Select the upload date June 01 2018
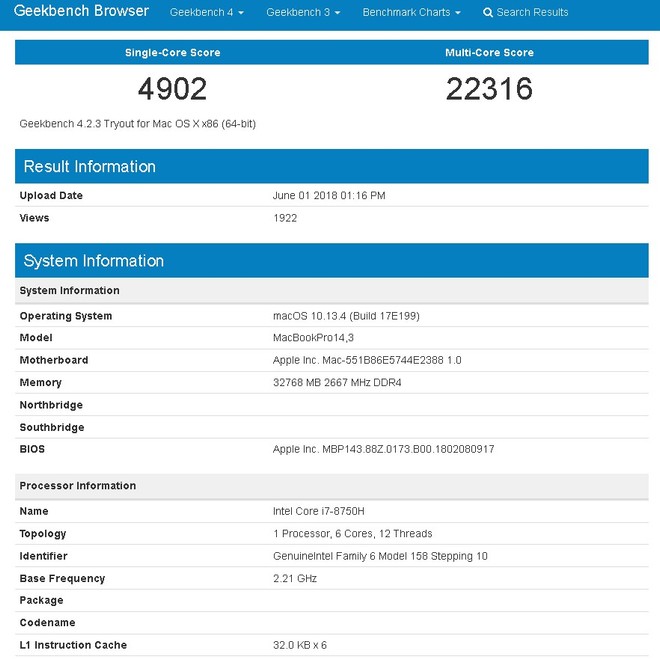Image resolution: width=660 pixels, height=659 pixels. click(x=328, y=196)
